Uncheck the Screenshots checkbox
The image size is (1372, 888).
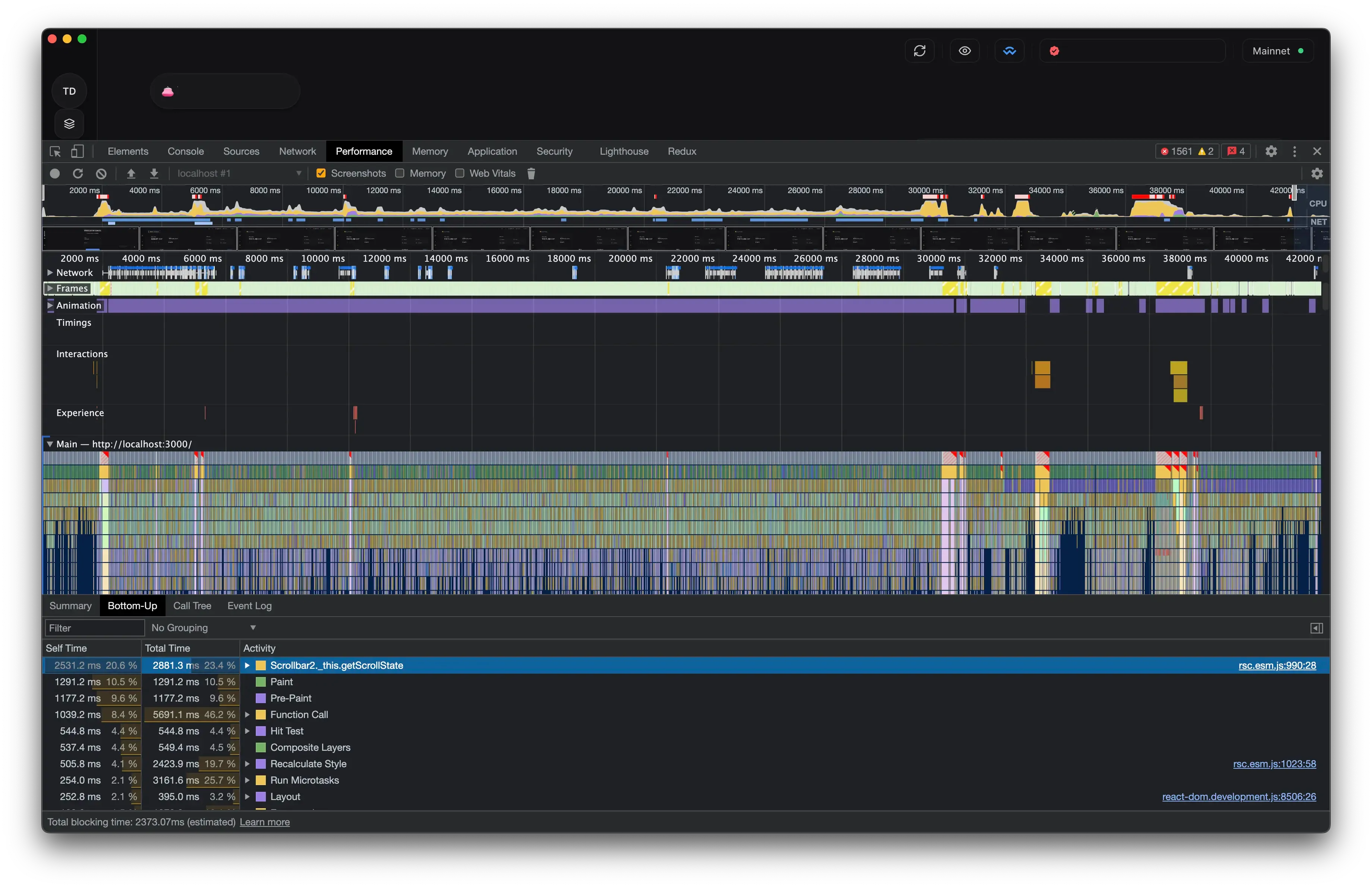321,173
